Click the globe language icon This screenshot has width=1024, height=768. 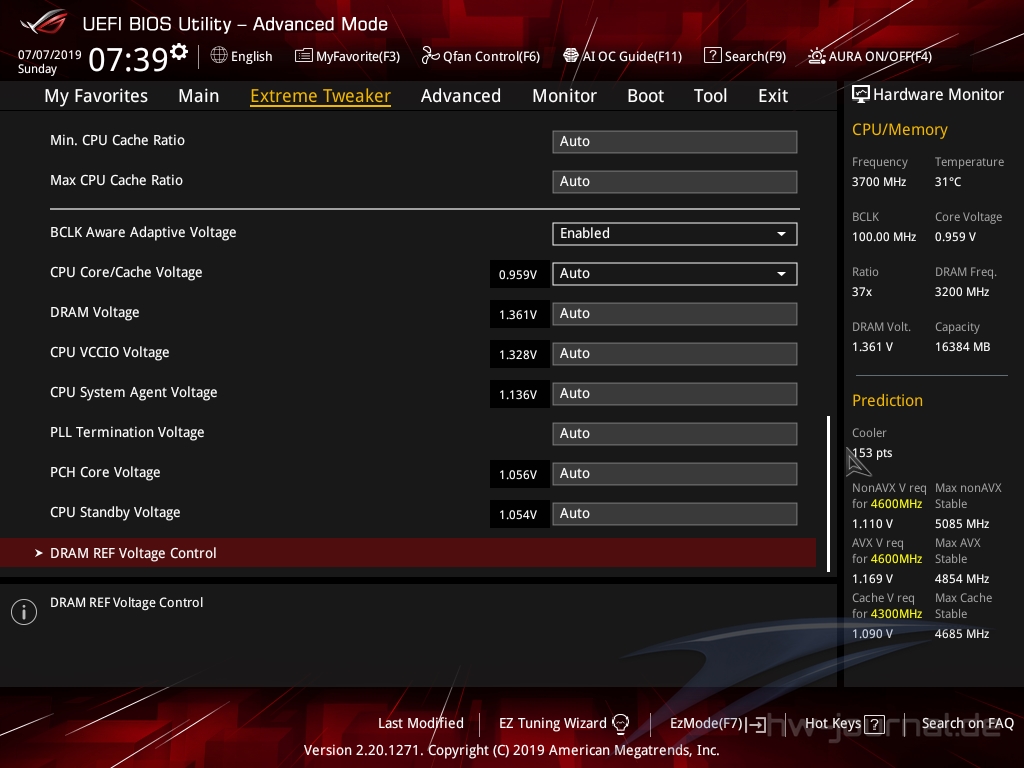(219, 56)
